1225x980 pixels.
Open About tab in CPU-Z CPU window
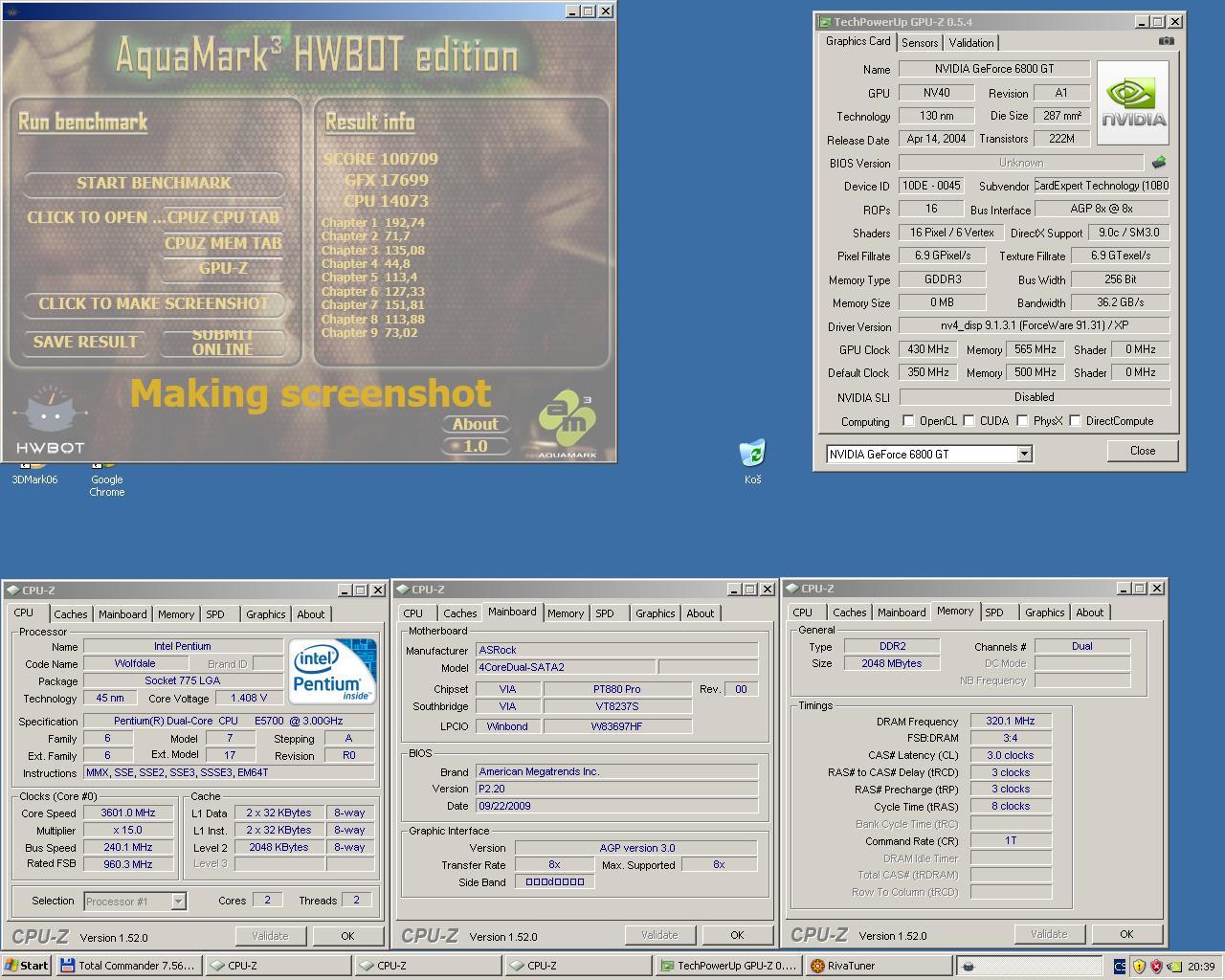click(x=310, y=614)
